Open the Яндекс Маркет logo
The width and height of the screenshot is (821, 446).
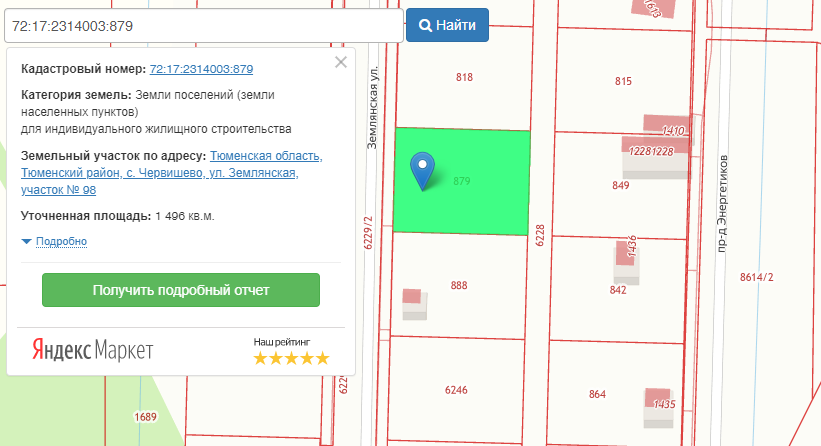(x=93, y=350)
